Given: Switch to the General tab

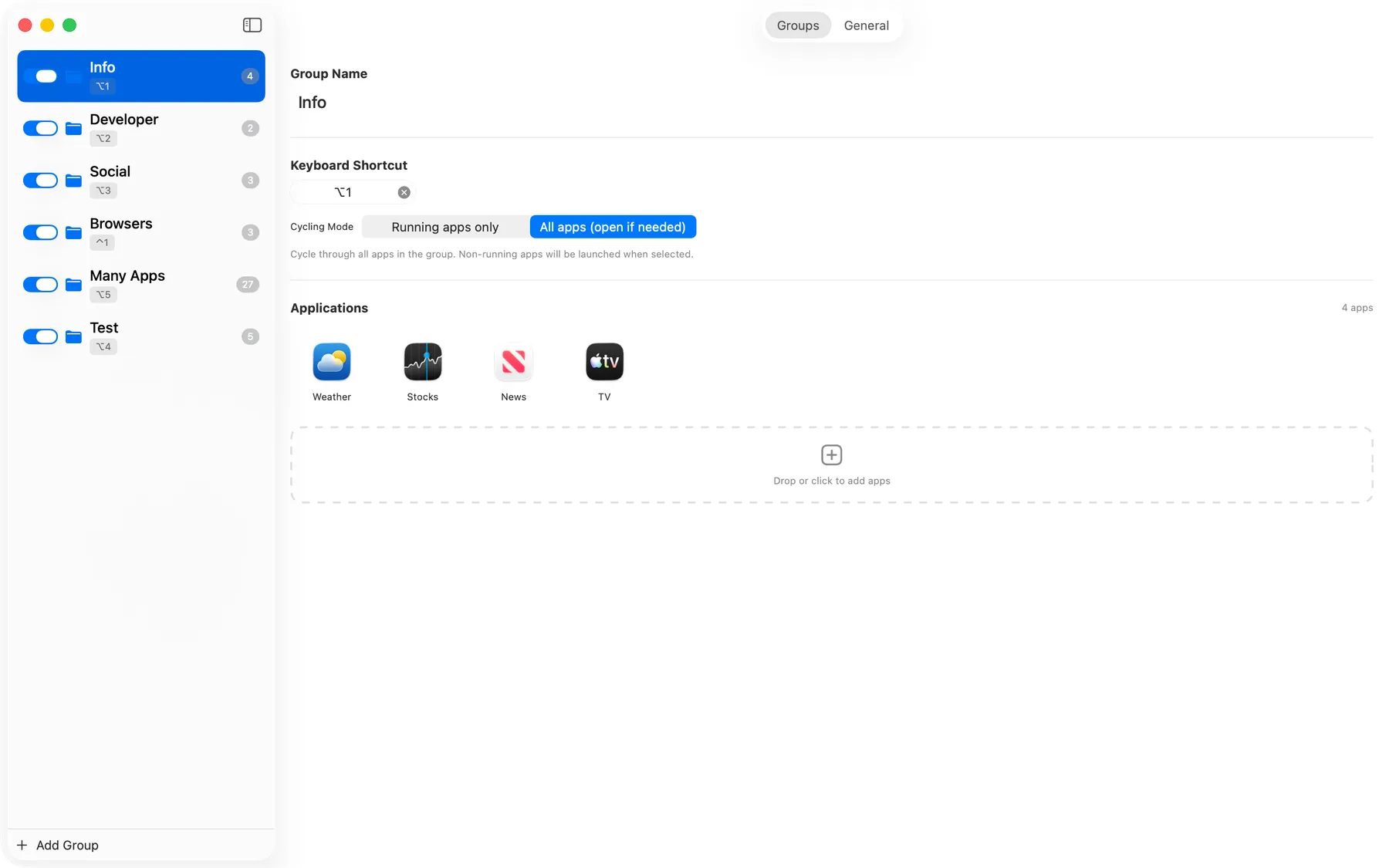Looking at the screenshot, I should tap(866, 25).
